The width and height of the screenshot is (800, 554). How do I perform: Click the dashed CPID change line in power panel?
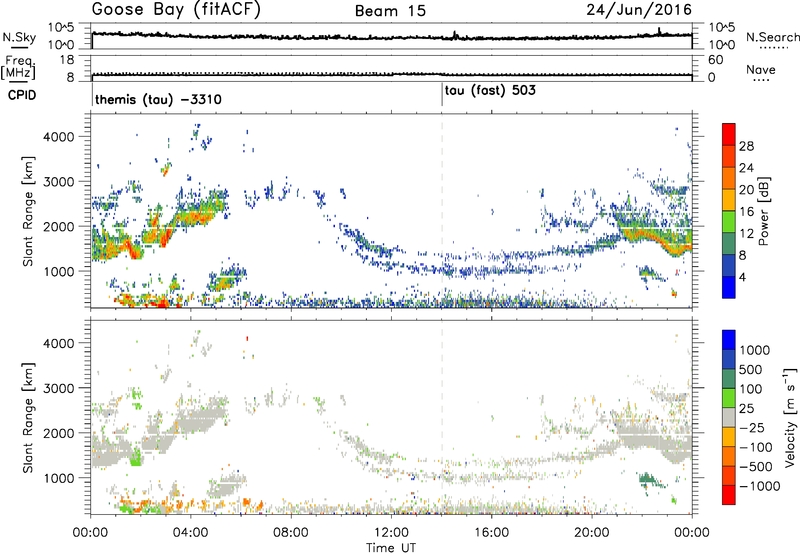point(442,211)
